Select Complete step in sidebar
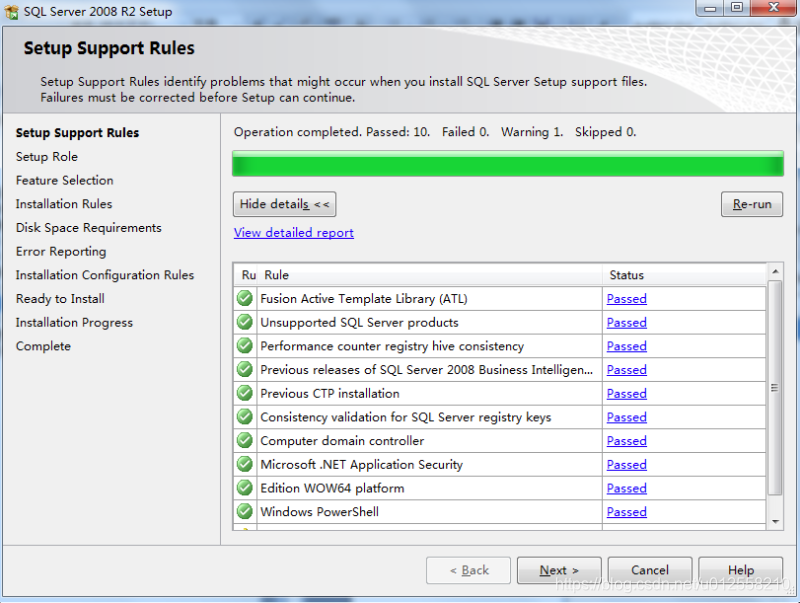This screenshot has width=800, height=603. (x=43, y=346)
